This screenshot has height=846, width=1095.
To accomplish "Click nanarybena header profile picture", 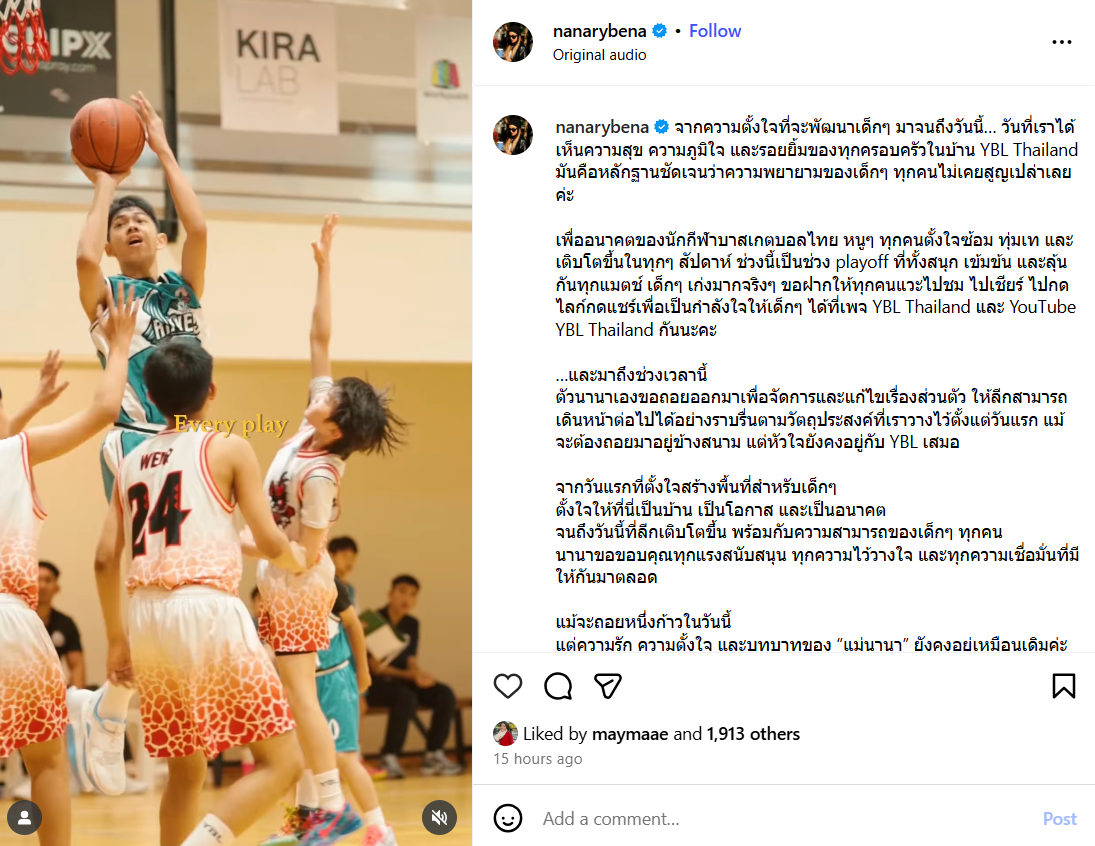I will point(513,42).
